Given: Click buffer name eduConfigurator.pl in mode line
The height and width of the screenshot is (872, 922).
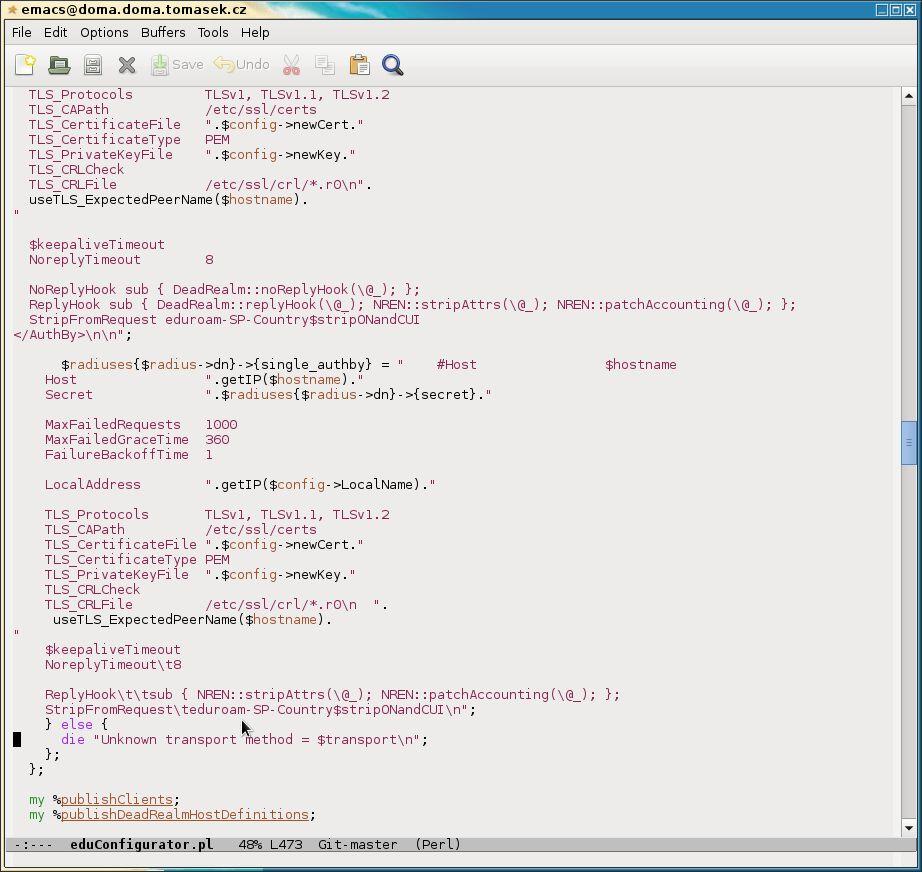Looking at the screenshot, I should tap(141, 844).
